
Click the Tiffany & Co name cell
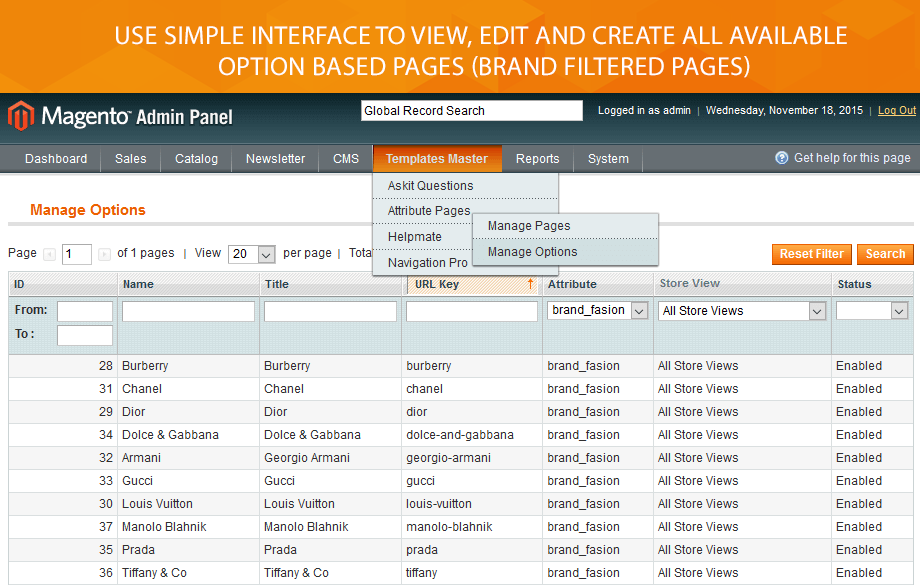tap(188, 573)
